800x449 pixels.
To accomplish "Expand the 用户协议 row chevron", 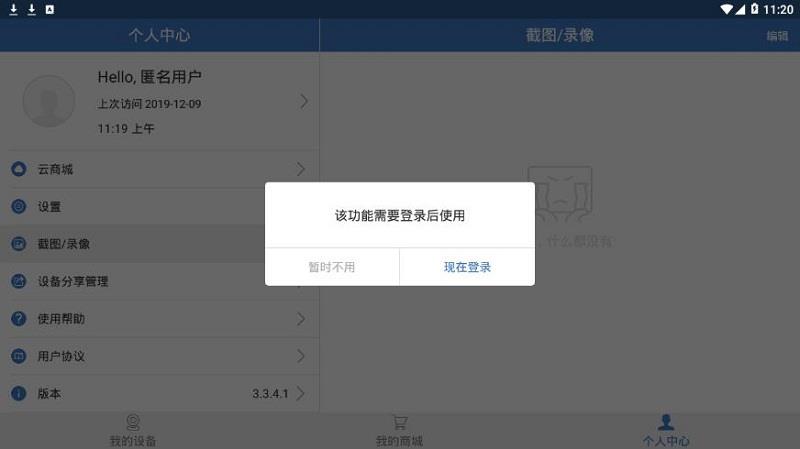I will tap(301, 356).
